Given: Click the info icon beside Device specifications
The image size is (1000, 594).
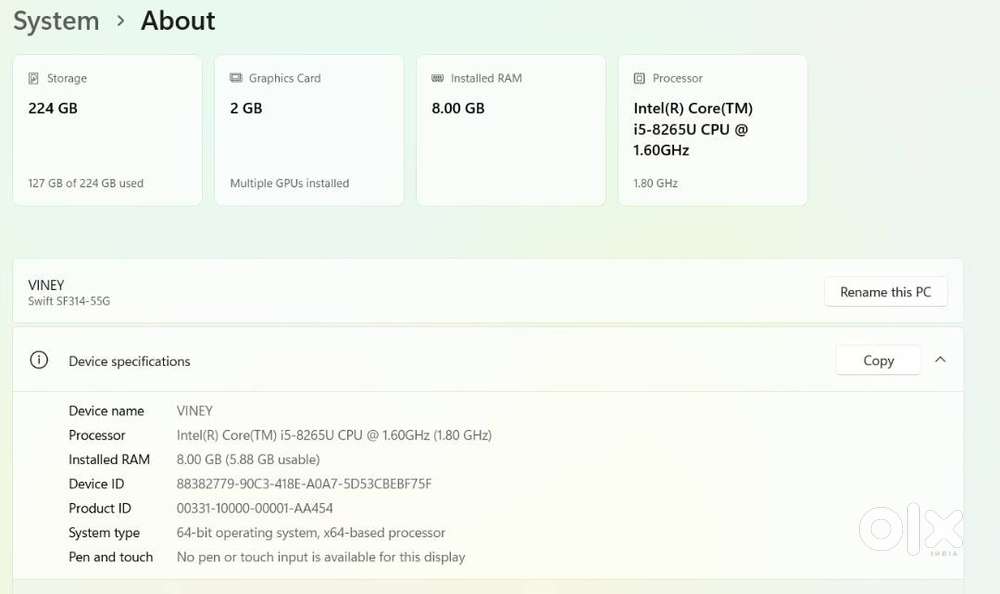Looking at the screenshot, I should tap(39, 361).
